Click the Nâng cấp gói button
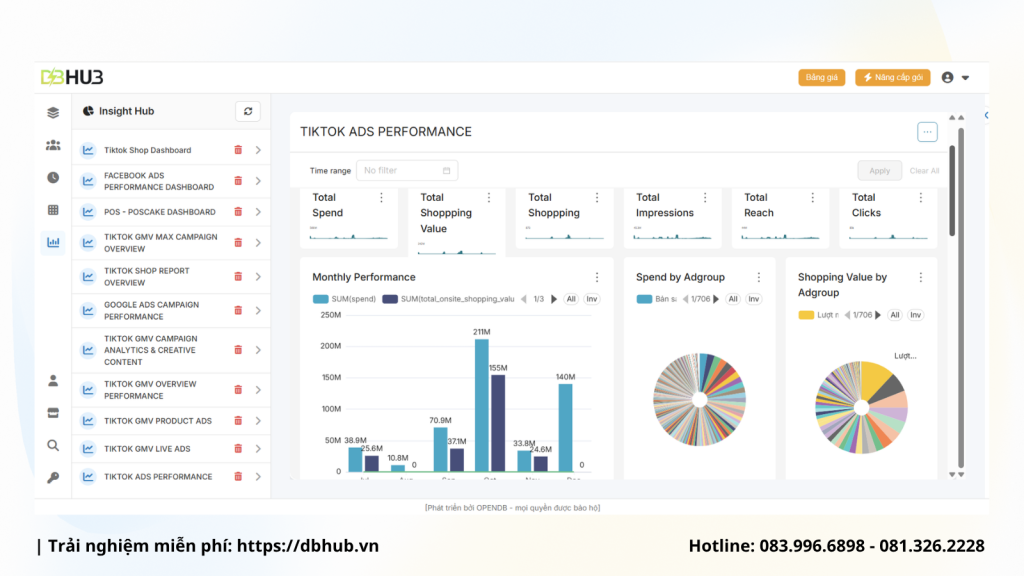The height and width of the screenshot is (576, 1024). coord(892,77)
